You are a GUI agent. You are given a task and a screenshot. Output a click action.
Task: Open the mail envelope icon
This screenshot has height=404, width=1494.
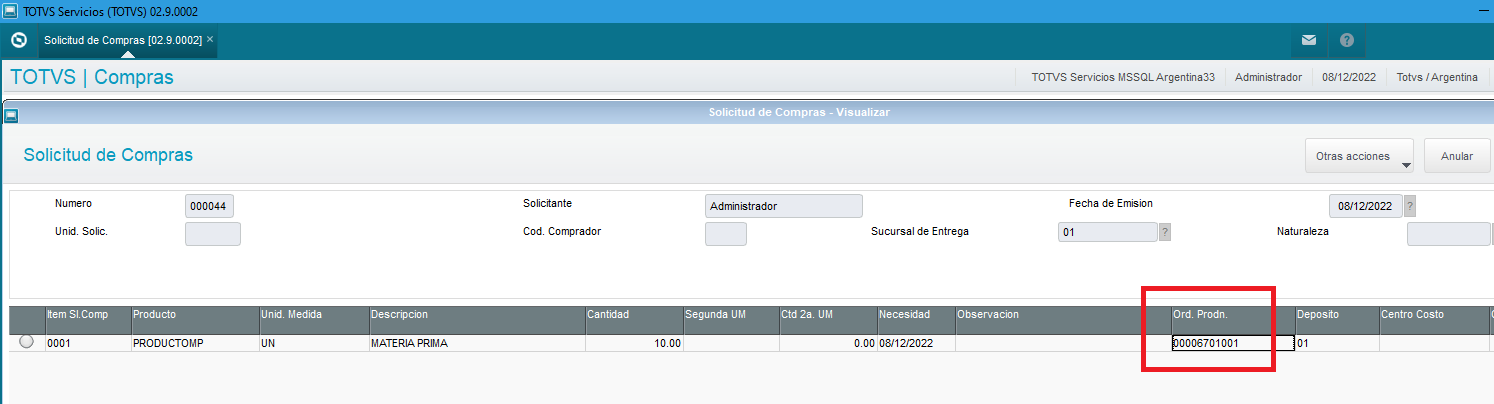pos(1309,40)
